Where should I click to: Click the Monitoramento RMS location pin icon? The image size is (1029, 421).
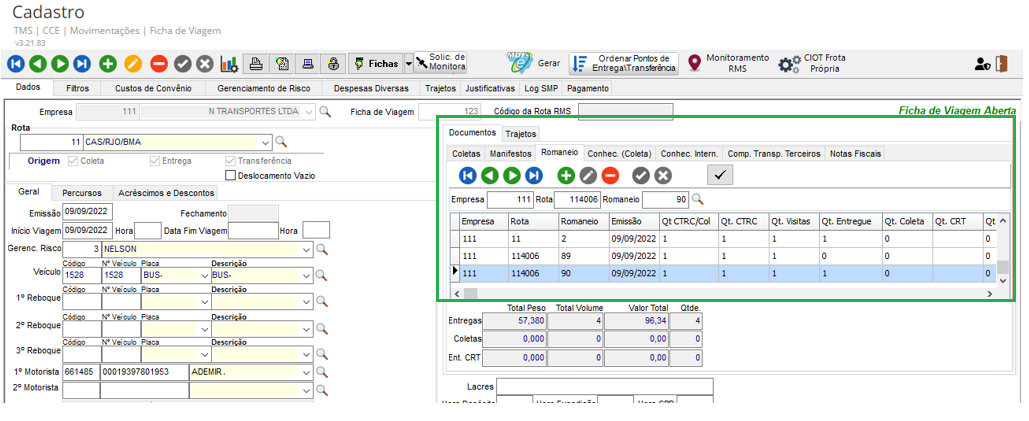pos(695,64)
